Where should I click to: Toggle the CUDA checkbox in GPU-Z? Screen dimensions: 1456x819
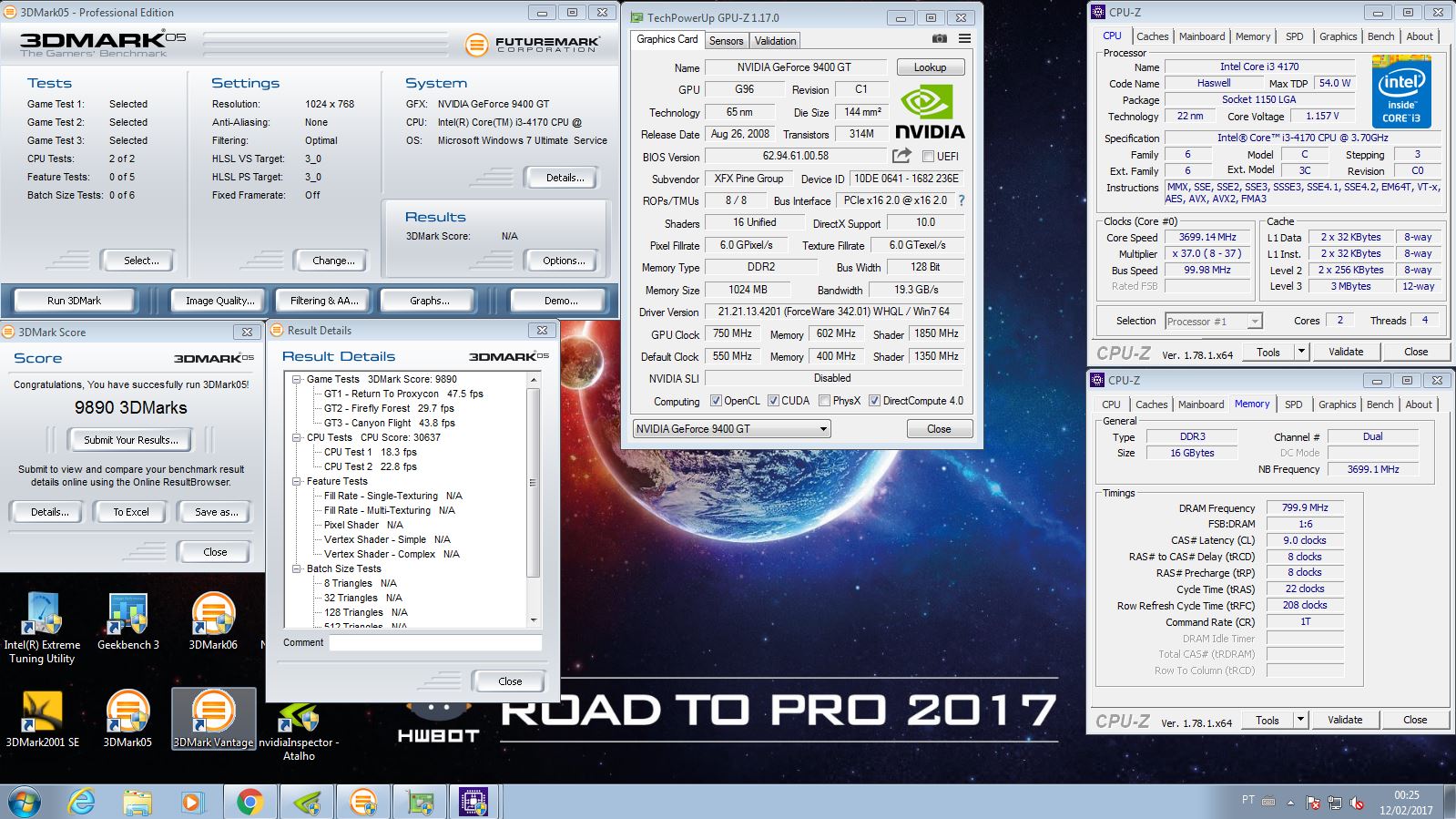[x=773, y=400]
